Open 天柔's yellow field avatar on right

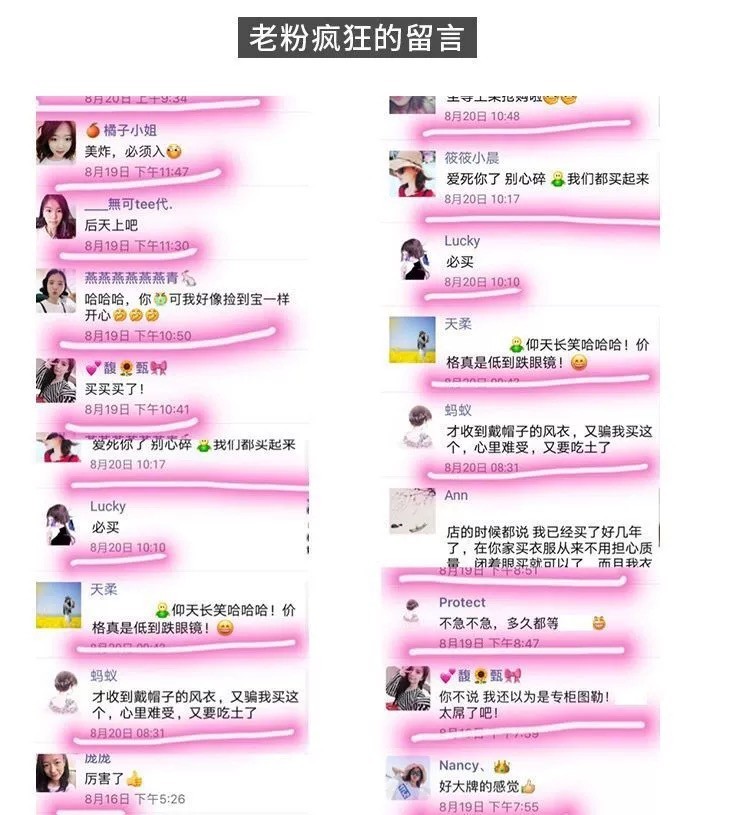[x=412, y=339]
